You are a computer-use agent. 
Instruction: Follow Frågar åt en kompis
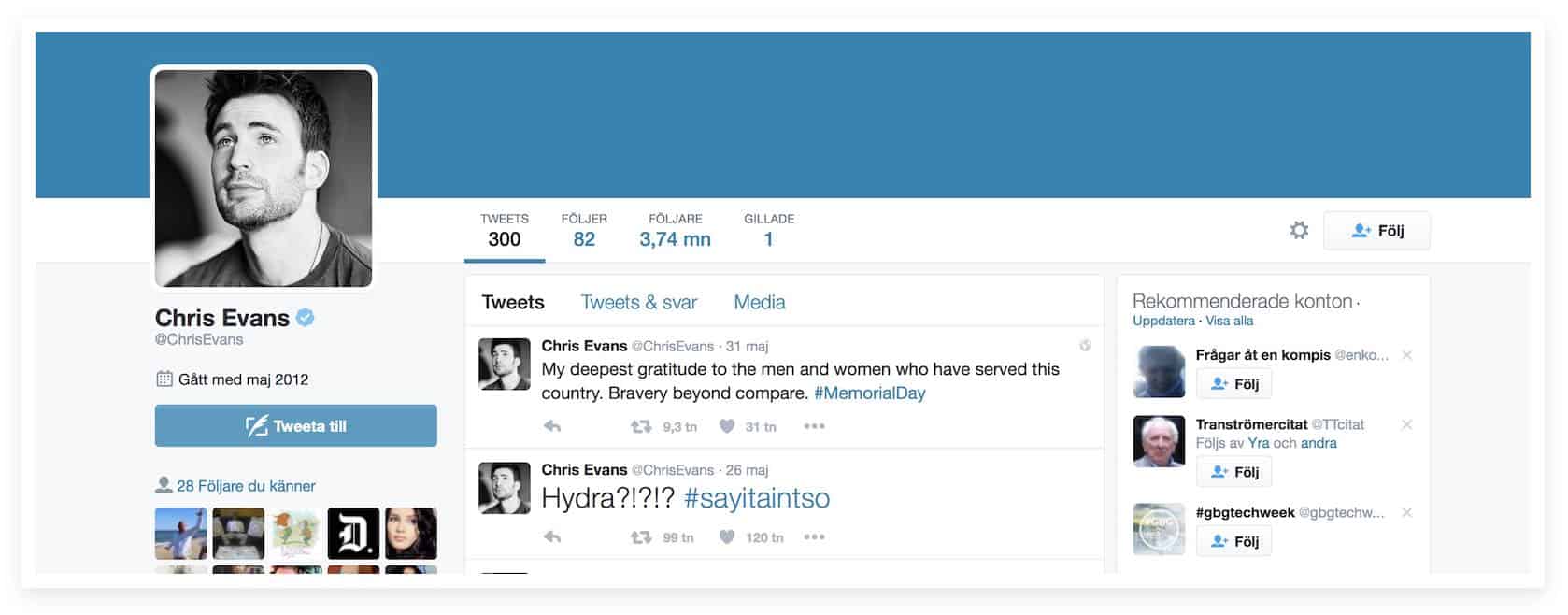click(1233, 384)
